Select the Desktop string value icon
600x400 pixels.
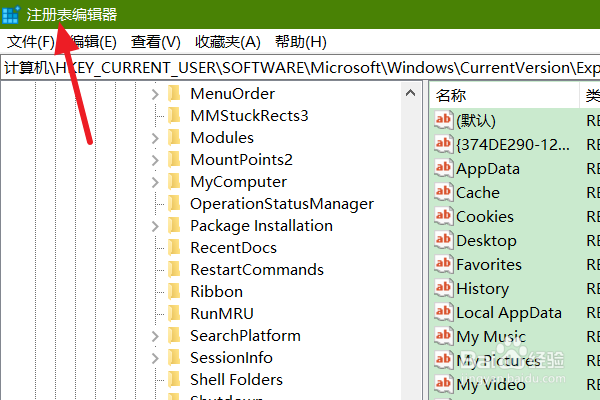[444, 240]
